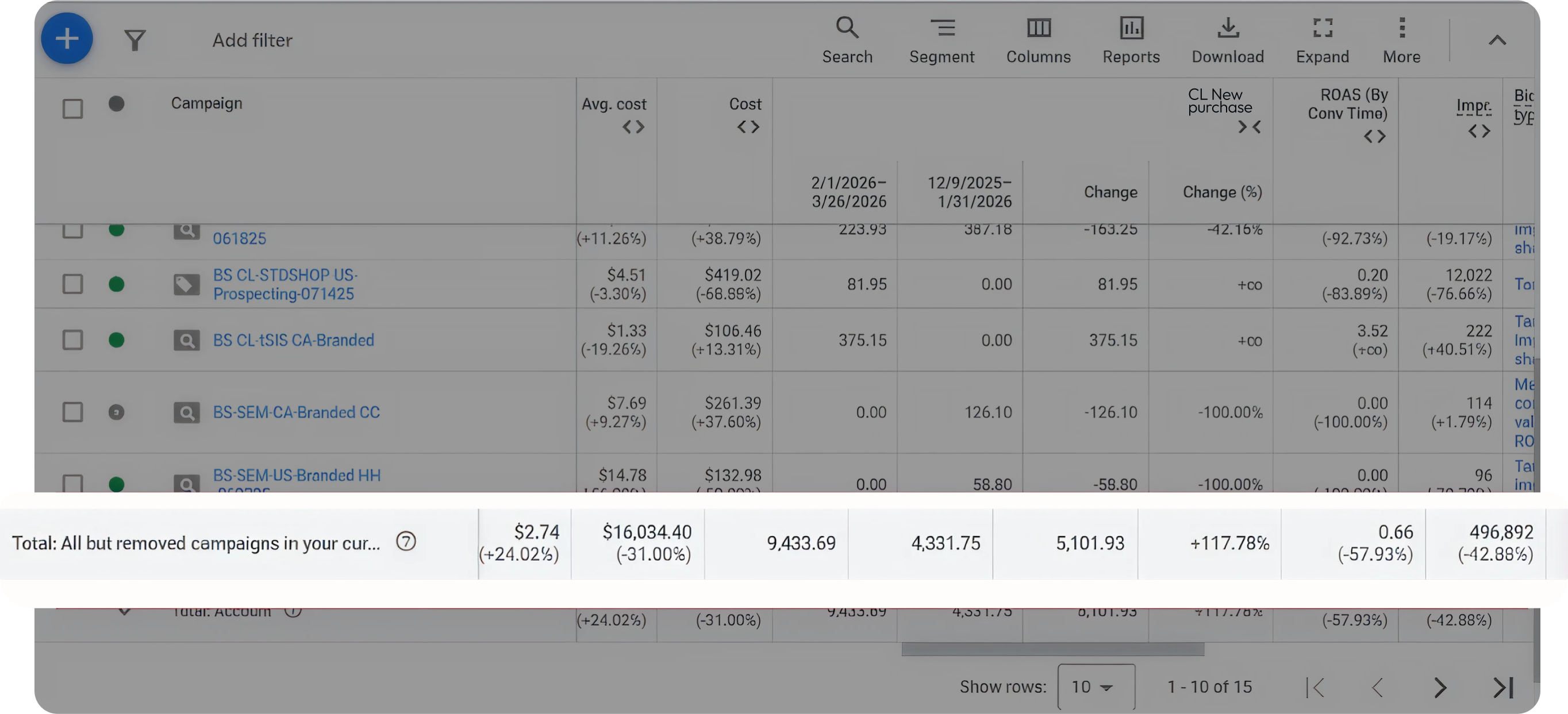Open the Show rows 10 dropdown
The image size is (1568, 714).
[1096, 686]
